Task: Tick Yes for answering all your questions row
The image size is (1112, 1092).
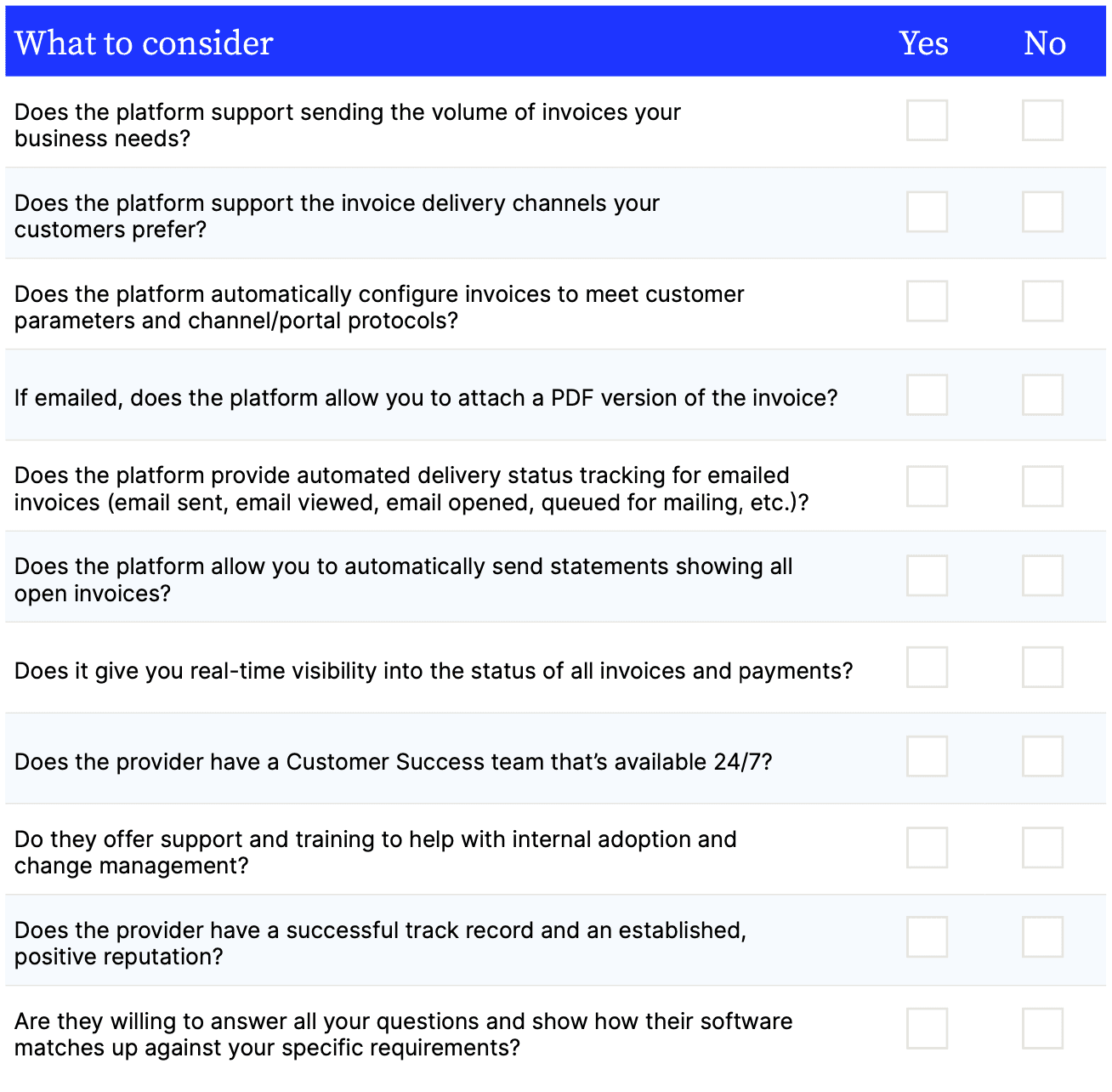Action: point(927,1028)
